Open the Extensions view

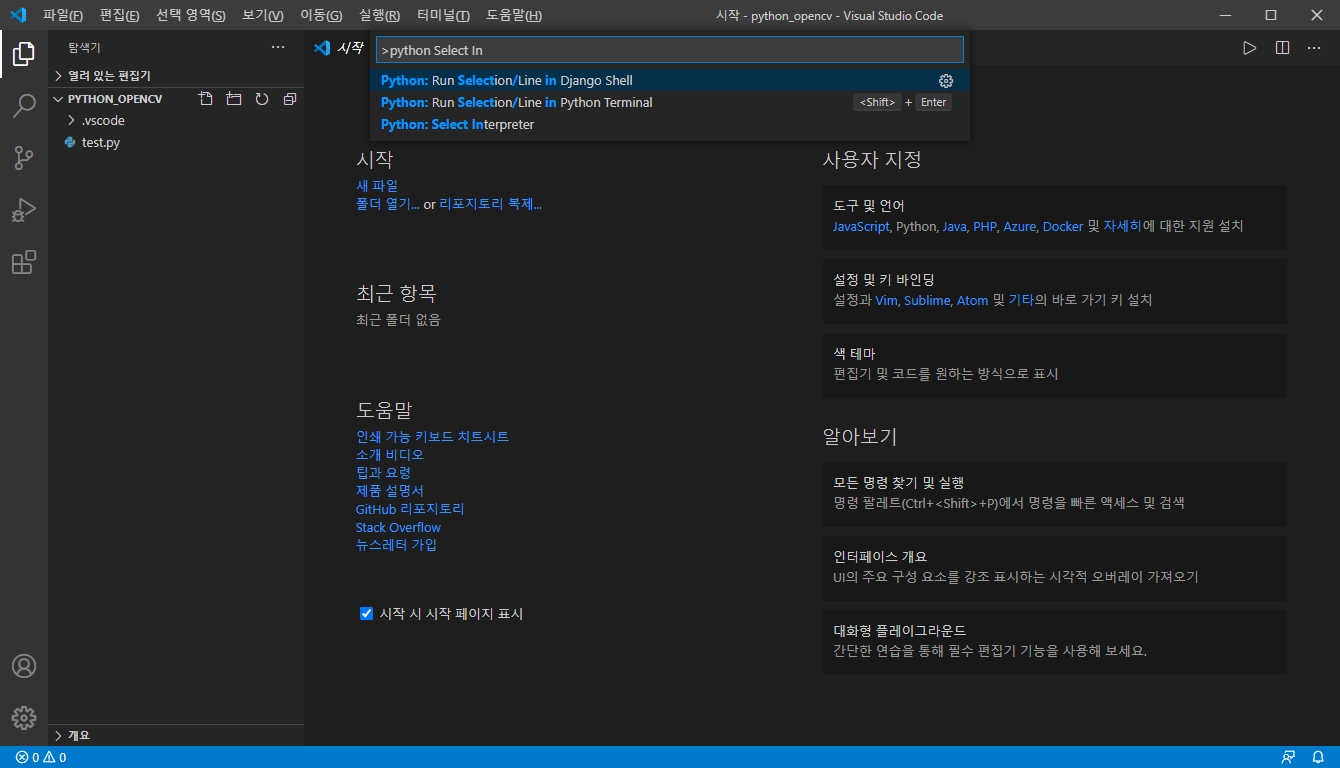click(x=24, y=262)
